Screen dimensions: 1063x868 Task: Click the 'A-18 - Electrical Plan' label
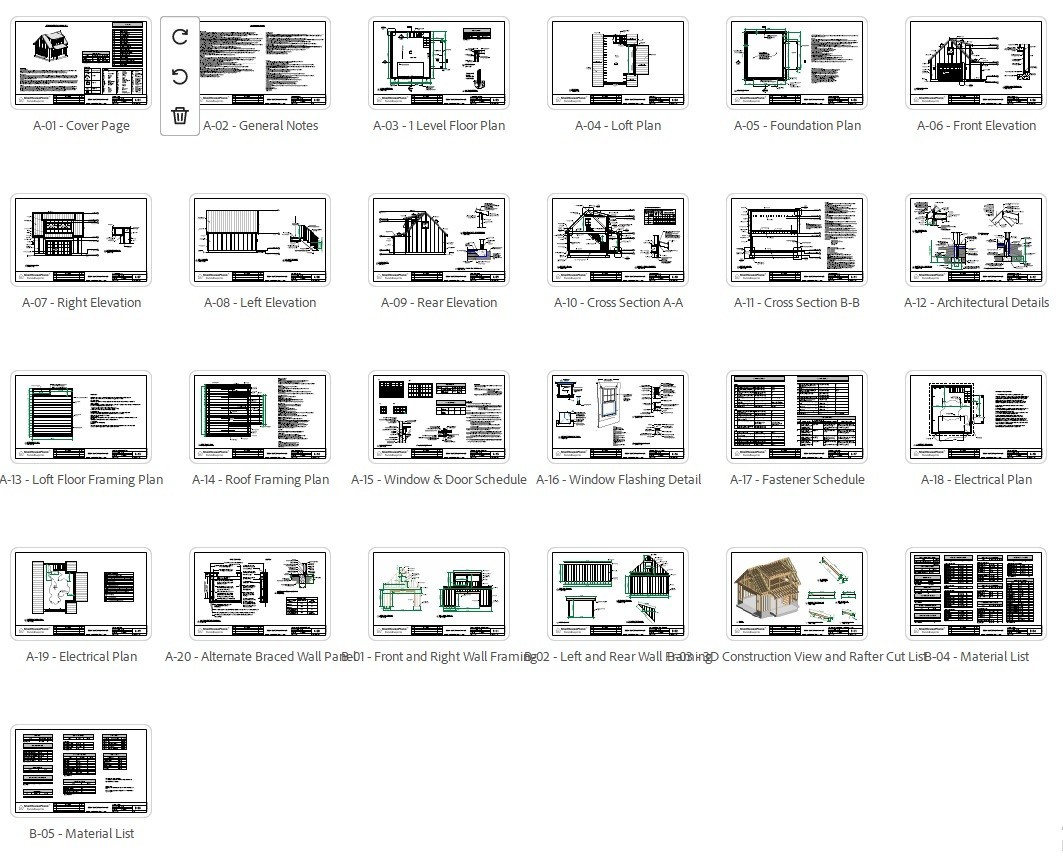[x=976, y=479]
